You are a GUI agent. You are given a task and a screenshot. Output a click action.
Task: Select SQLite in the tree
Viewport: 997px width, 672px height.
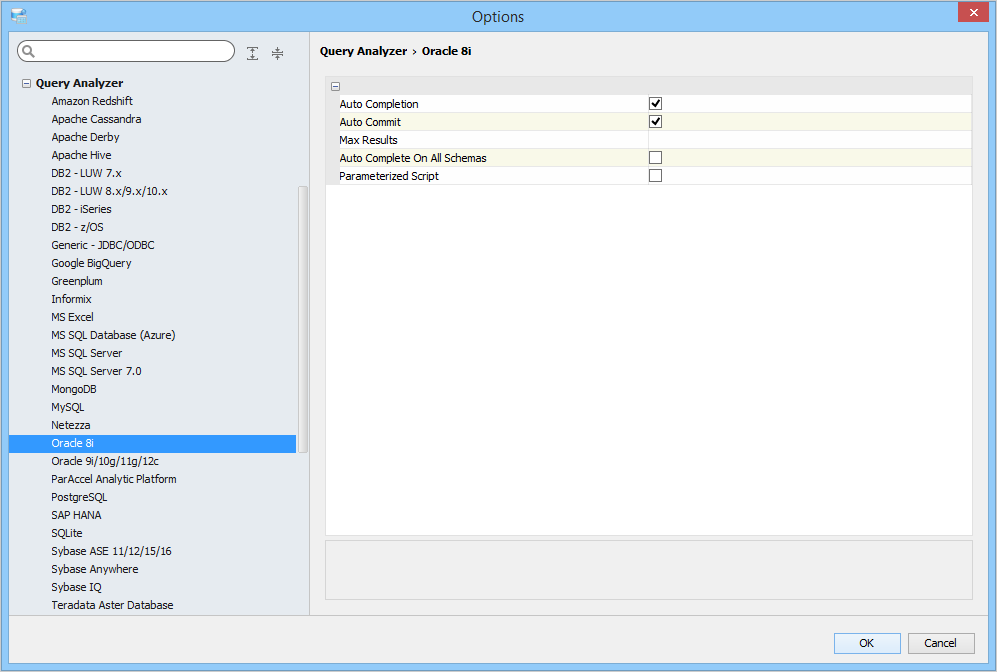click(67, 533)
